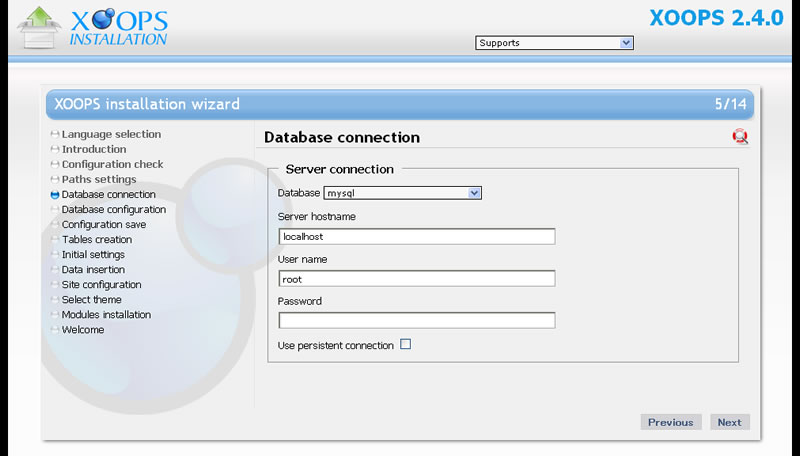
Task: Select the Configuration check step
Action: 113,164
